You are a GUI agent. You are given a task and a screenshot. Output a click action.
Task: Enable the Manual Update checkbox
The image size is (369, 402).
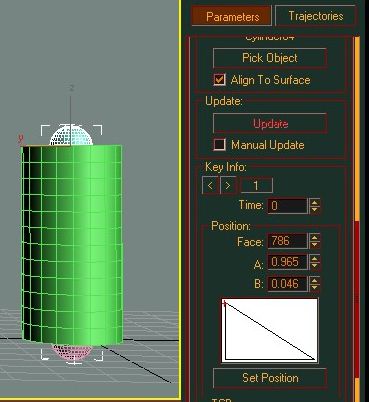219,145
